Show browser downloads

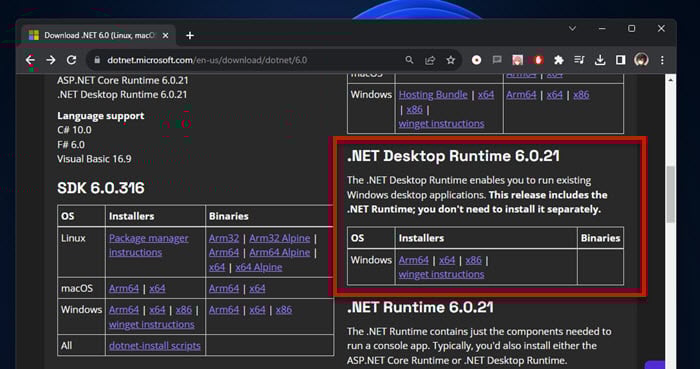pyautogui.click(x=600, y=60)
